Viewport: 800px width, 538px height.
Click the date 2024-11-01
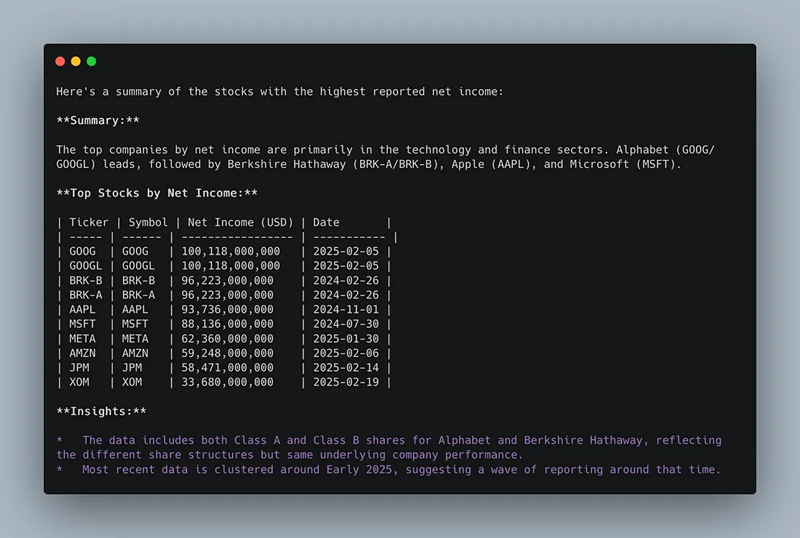pos(346,309)
